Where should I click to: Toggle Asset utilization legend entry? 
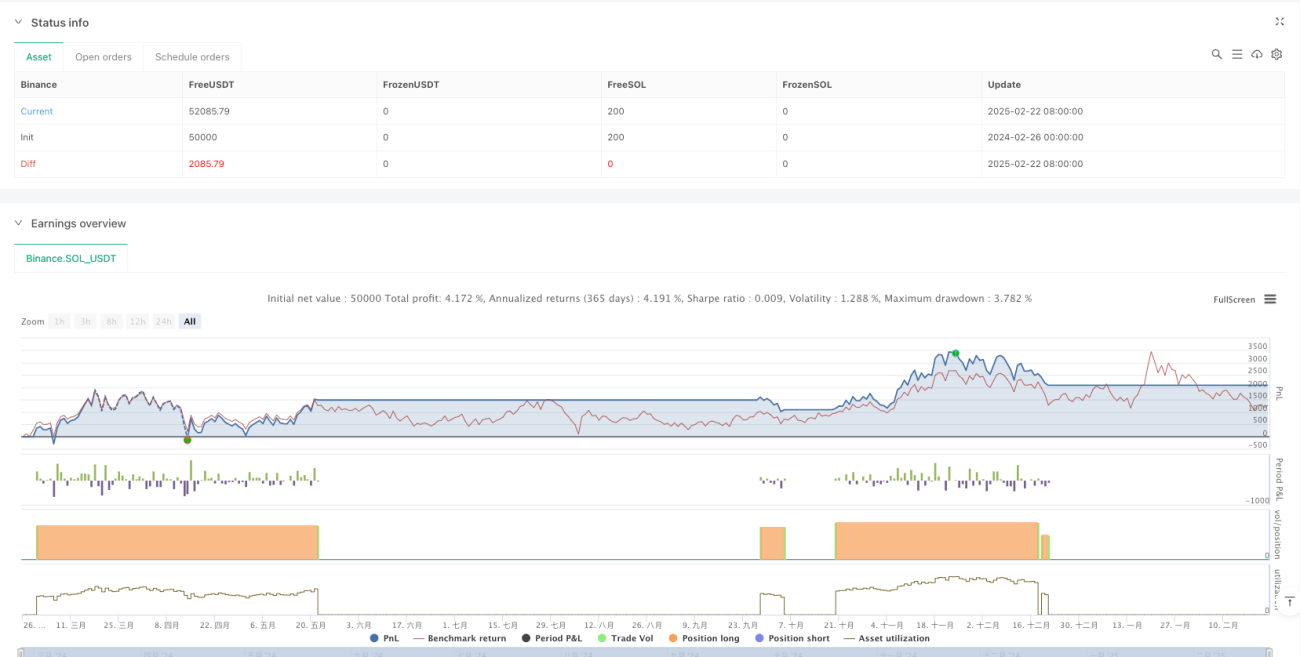coord(887,638)
